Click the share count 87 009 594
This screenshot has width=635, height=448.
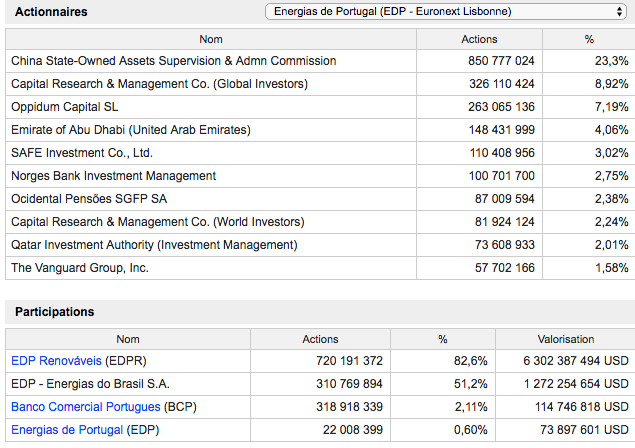(x=505, y=199)
